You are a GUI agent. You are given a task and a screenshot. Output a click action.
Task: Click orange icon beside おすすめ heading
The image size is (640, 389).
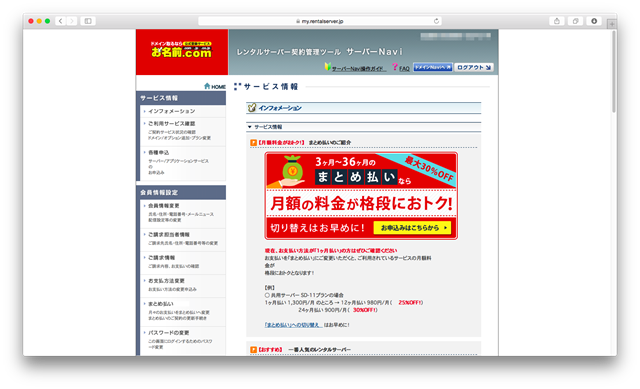coord(253,350)
